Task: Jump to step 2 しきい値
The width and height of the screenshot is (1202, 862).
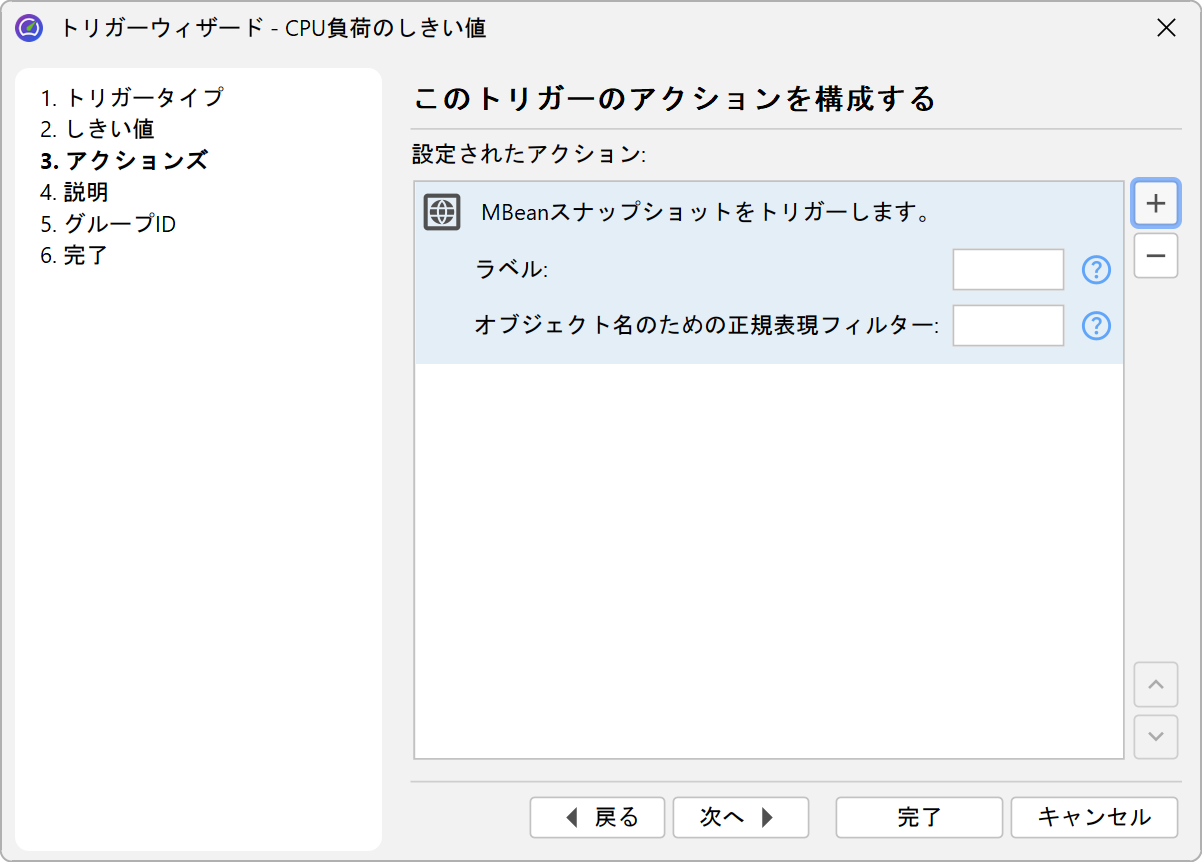Action: [x=97, y=129]
